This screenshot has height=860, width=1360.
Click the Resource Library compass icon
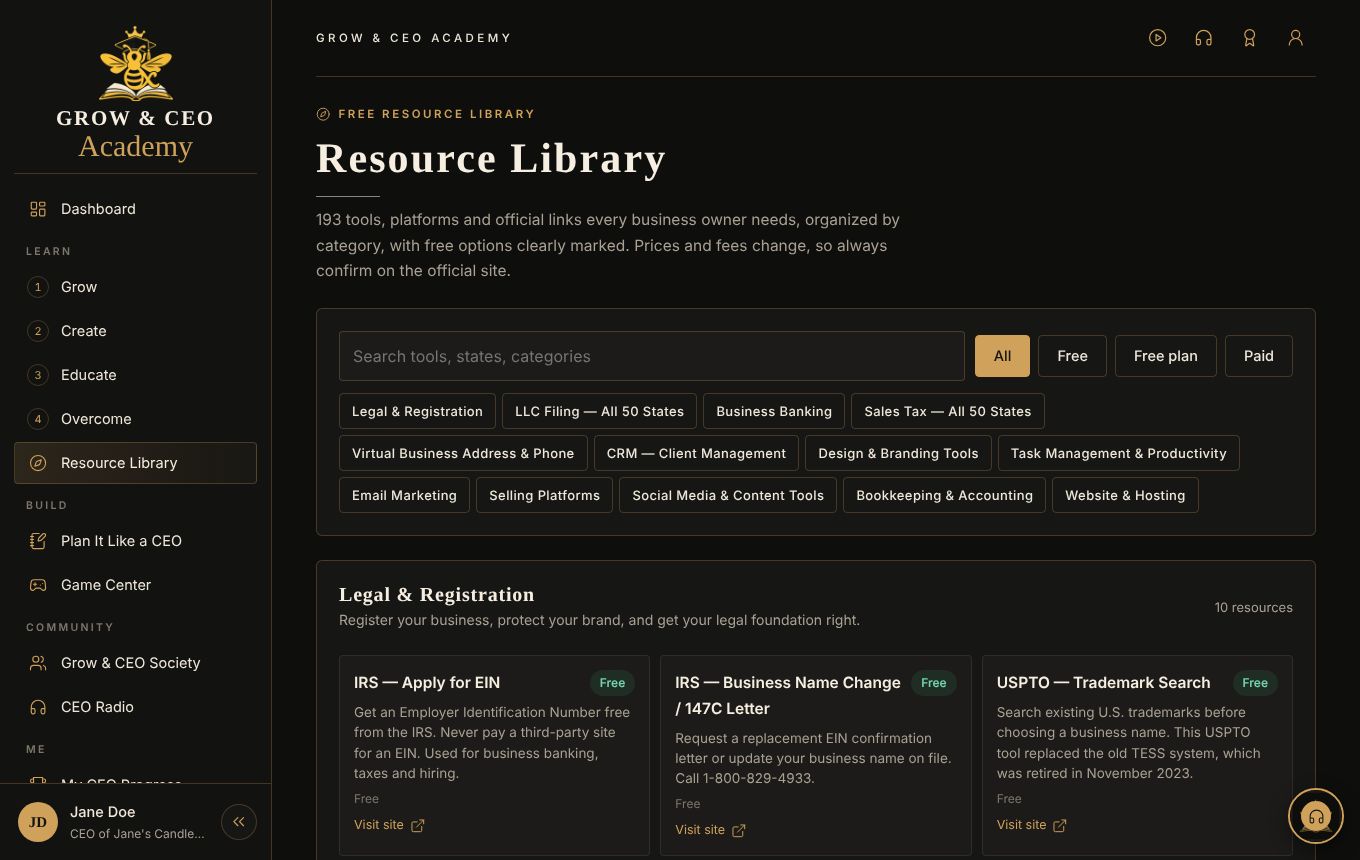tap(38, 463)
